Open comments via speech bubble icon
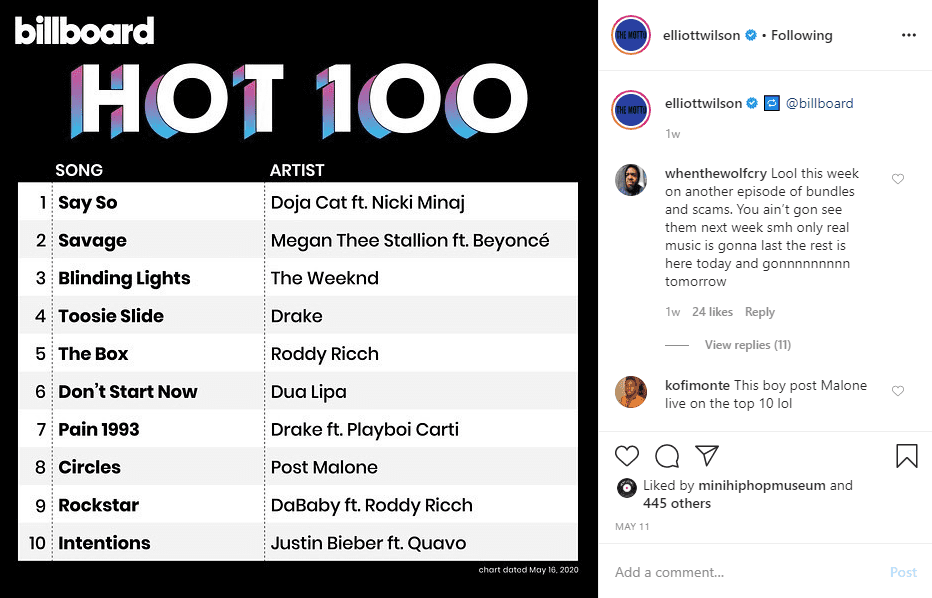 (667, 456)
